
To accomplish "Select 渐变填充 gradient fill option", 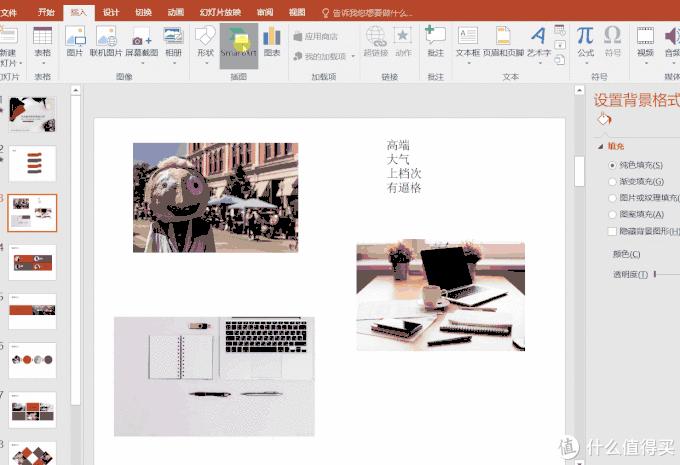I will pos(612,182).
